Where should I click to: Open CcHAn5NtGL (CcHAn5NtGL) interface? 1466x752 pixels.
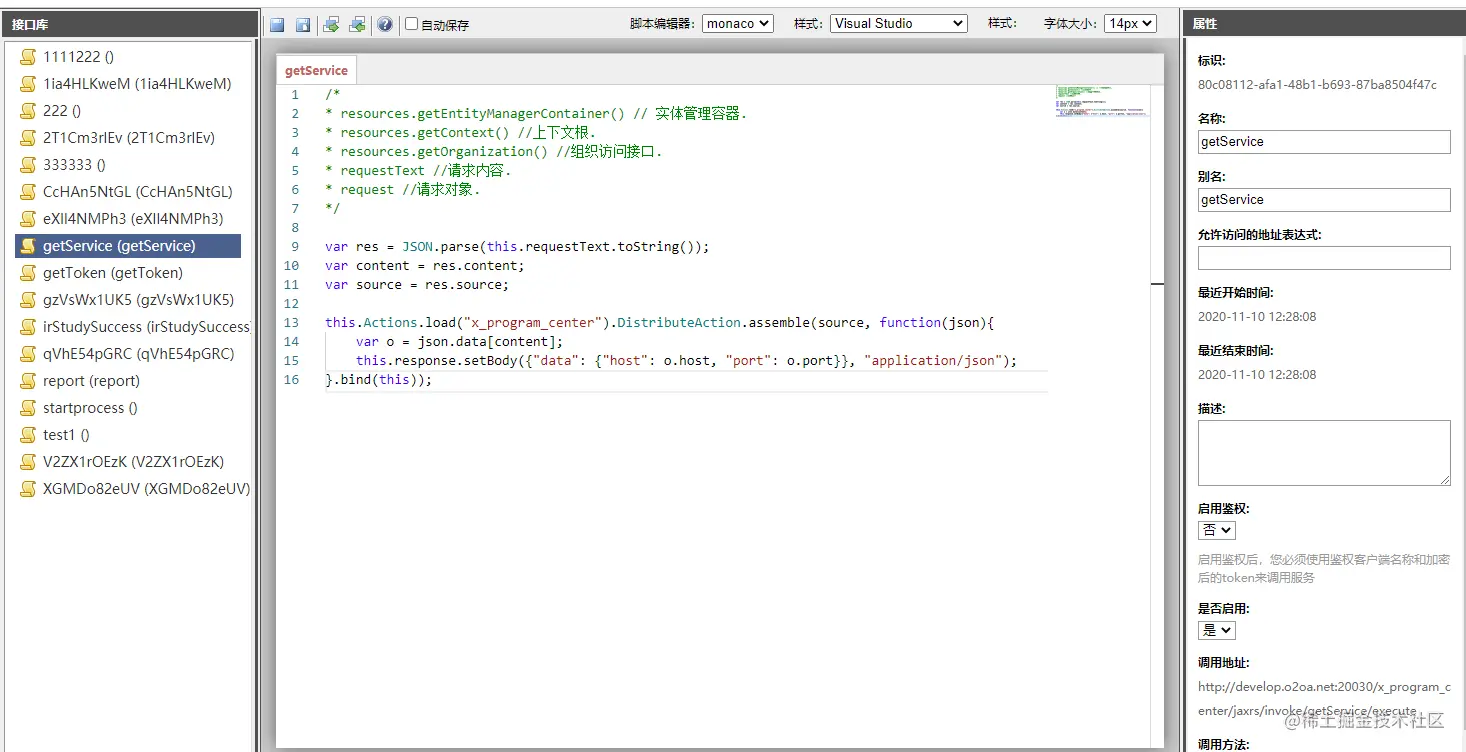tap(138, 192)
